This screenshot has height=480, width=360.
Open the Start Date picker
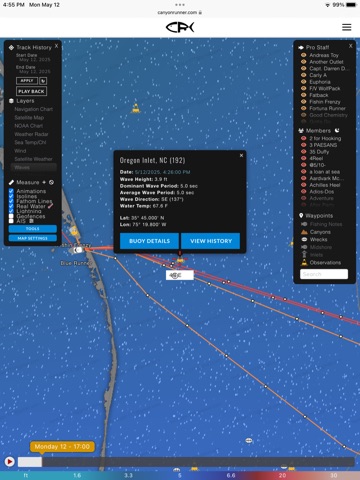34,60
